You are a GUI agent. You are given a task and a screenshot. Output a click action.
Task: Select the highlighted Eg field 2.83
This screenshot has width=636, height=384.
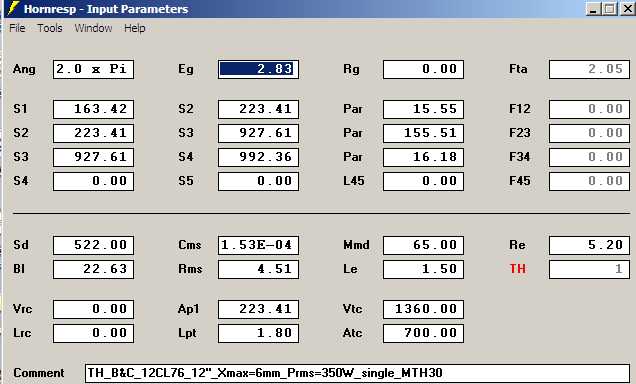tap(258, 69)
